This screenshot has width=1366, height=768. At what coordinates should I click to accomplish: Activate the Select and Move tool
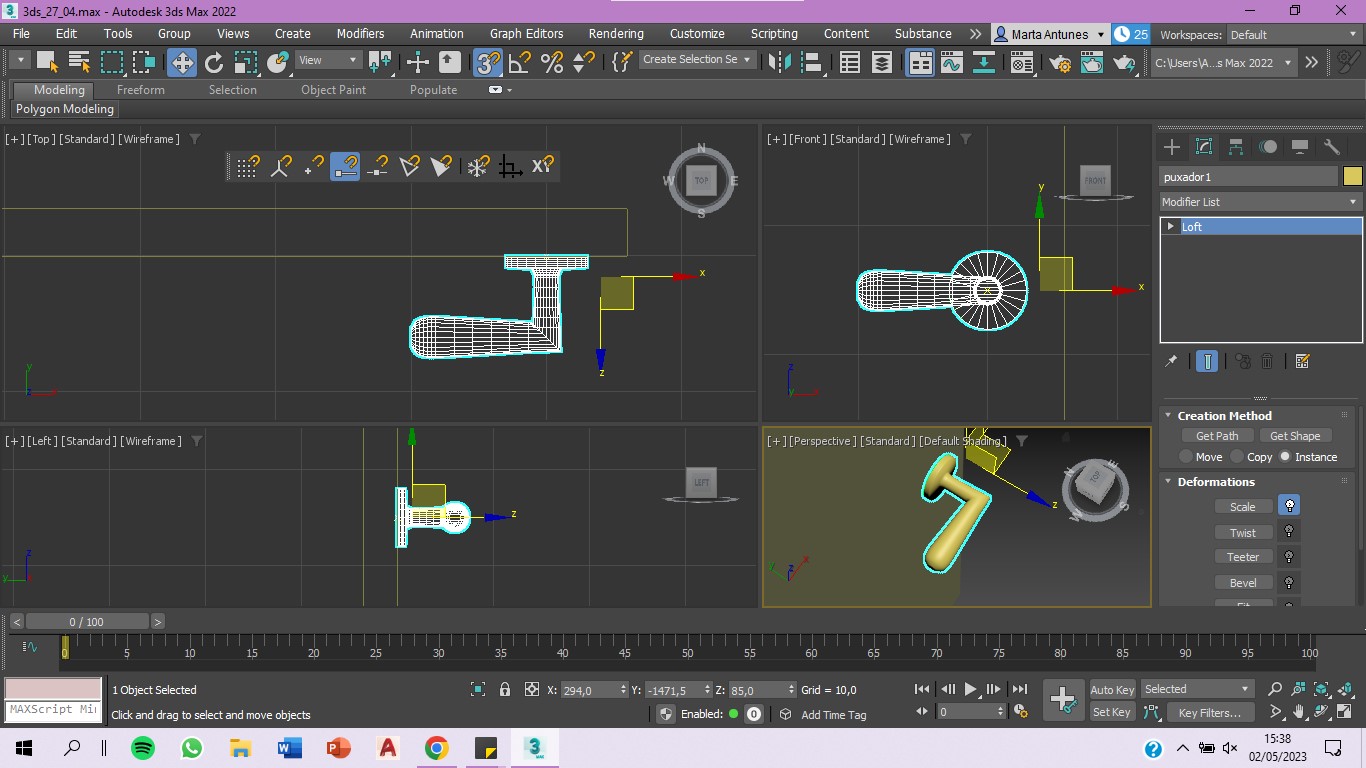182,62
